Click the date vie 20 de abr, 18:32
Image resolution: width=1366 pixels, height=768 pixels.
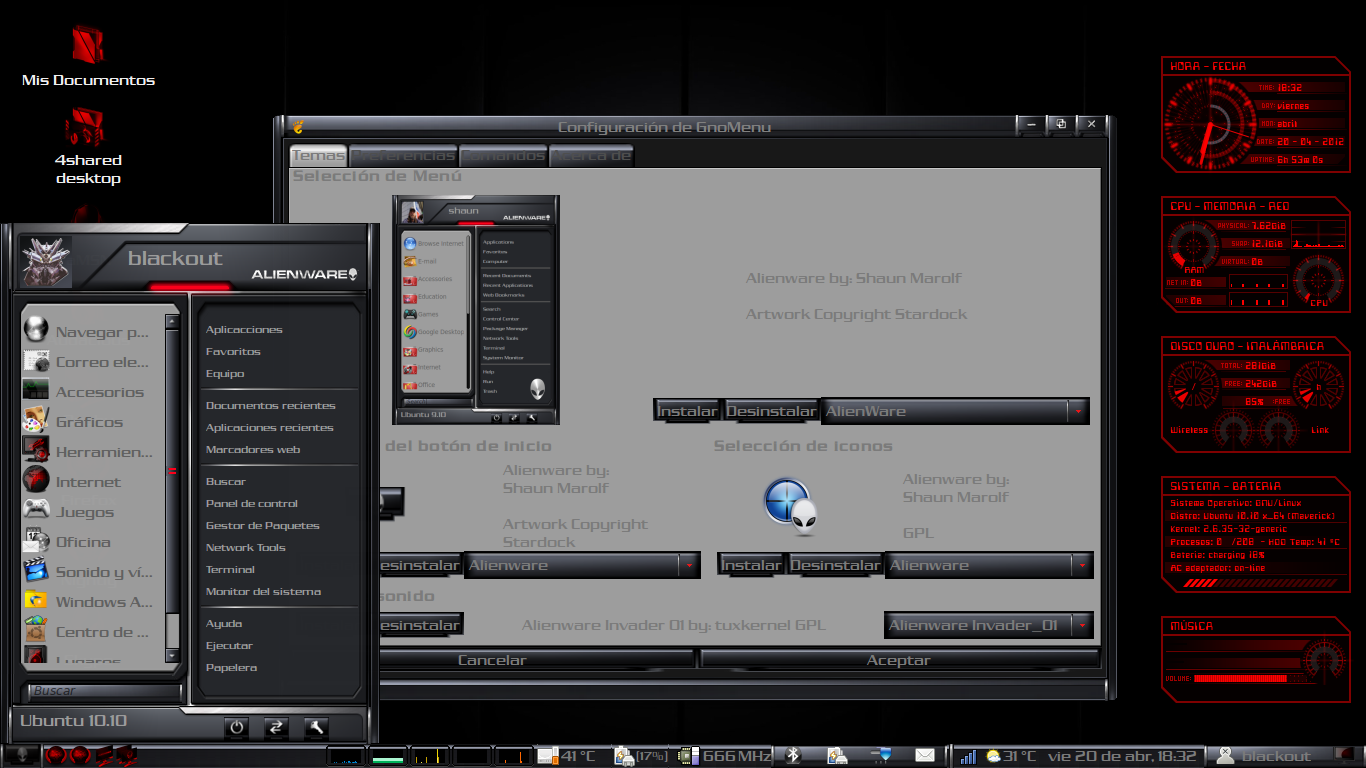tap(1121, 757)
